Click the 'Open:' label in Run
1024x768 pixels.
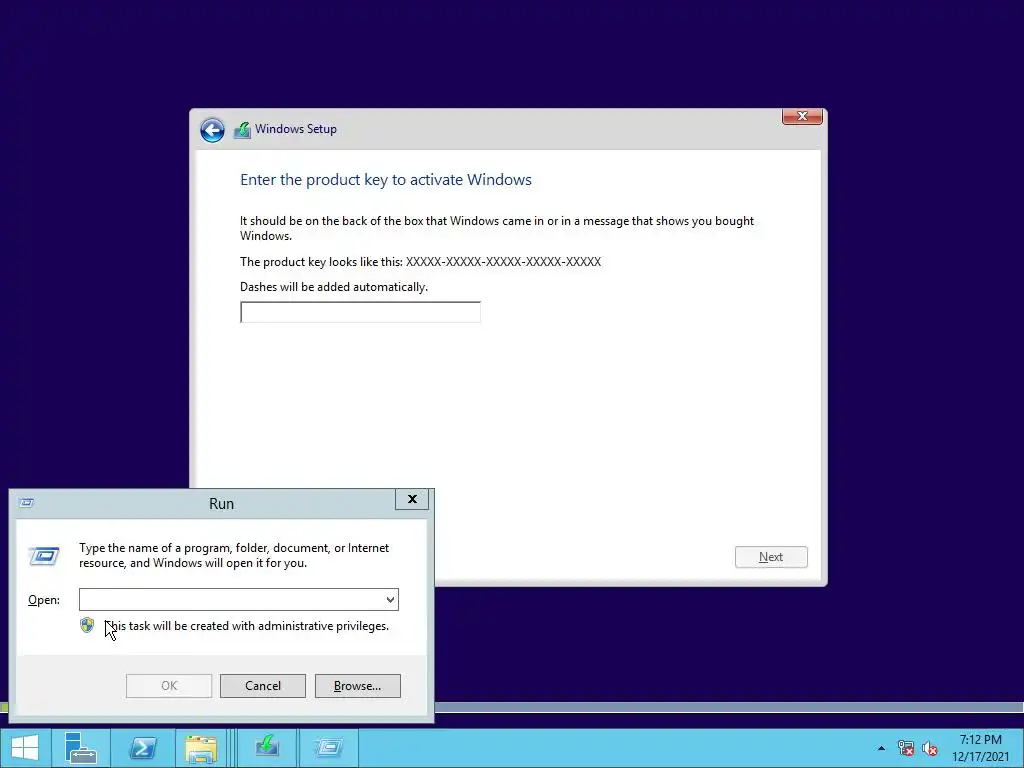[44, 600]
